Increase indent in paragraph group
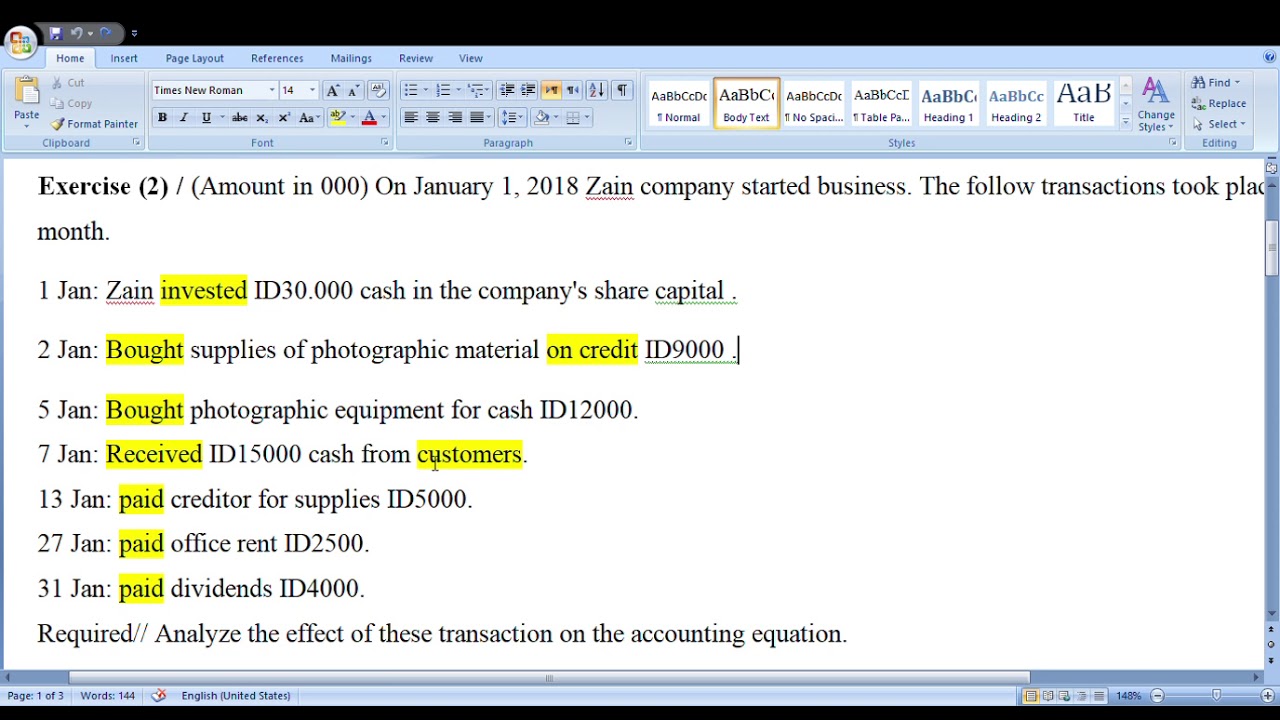 pyautogui.click(x=528, y=90)
